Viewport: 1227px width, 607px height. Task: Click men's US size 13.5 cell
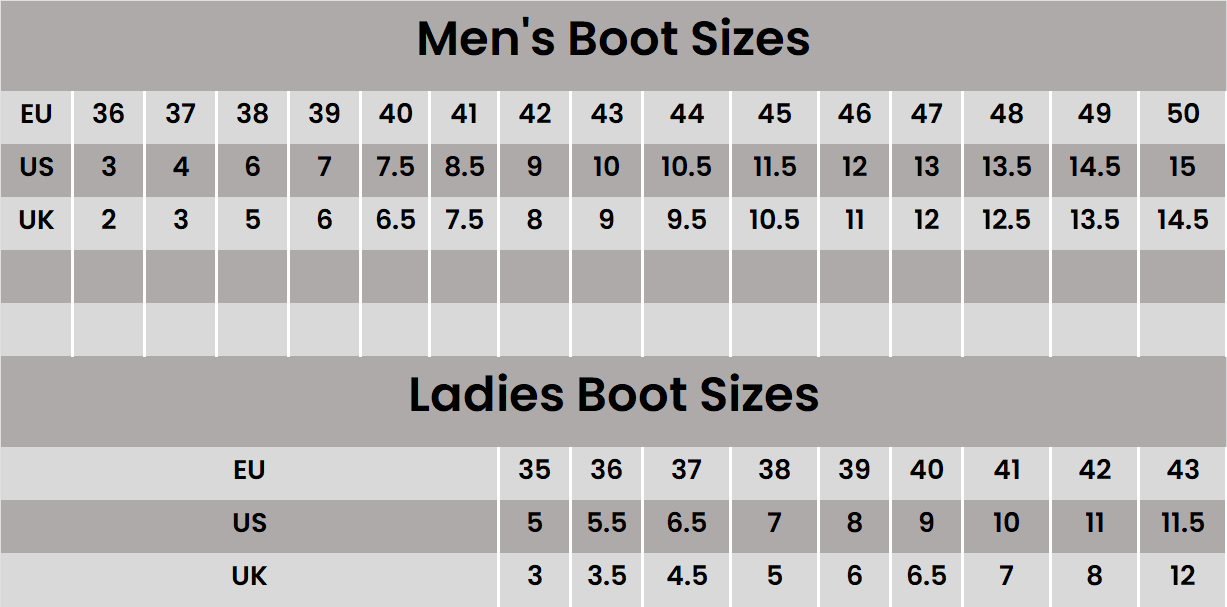point(1007,167)
